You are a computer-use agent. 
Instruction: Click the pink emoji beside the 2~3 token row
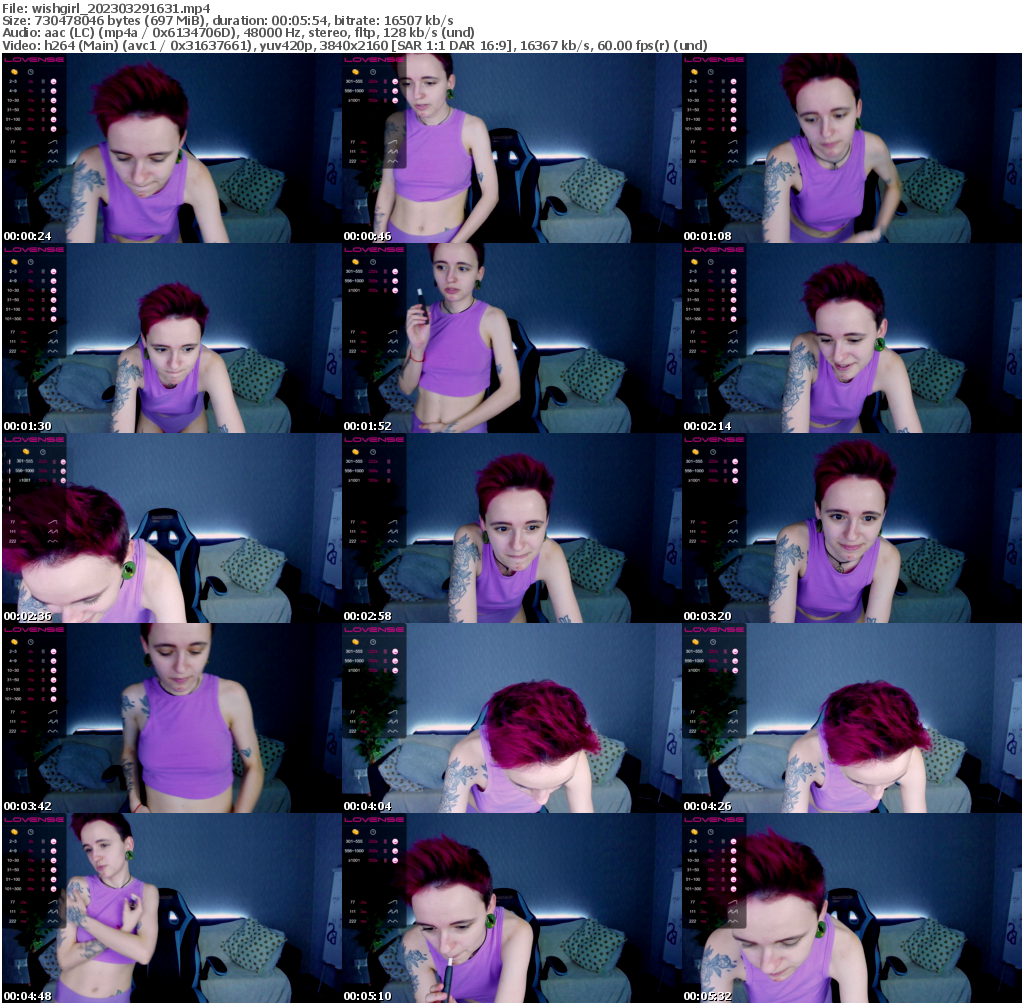[x=53, y=82]
